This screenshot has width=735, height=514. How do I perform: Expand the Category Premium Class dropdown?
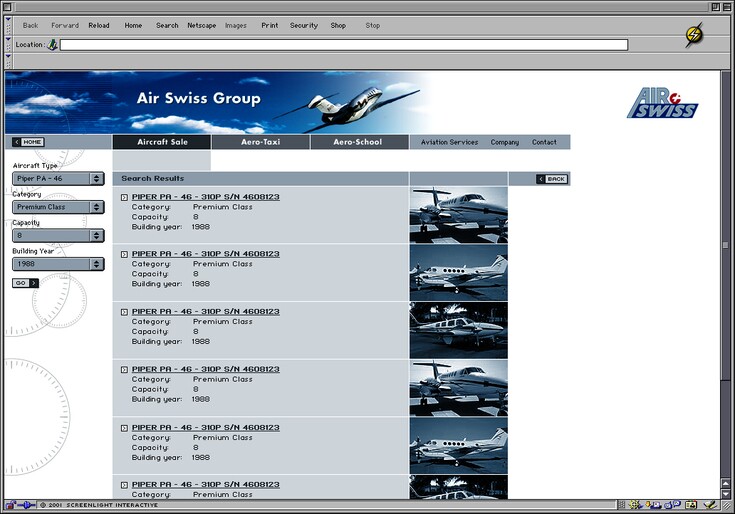58,207
